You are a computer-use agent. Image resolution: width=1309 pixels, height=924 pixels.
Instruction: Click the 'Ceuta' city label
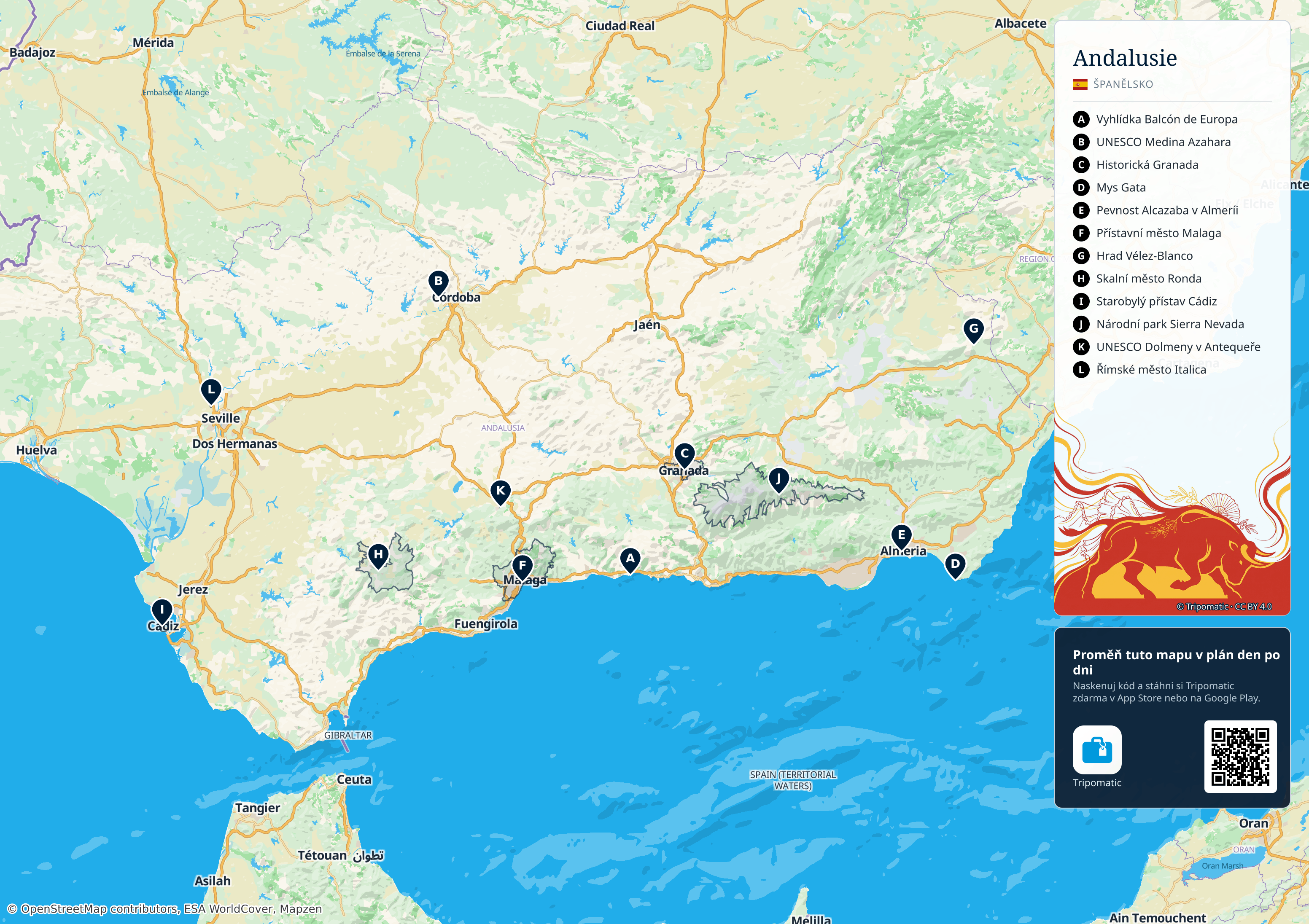click(x=354, y=780)
